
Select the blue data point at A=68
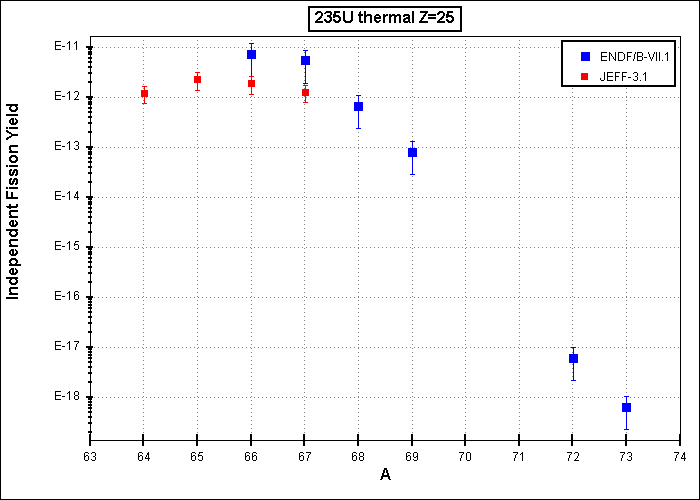tap(358, 106)
